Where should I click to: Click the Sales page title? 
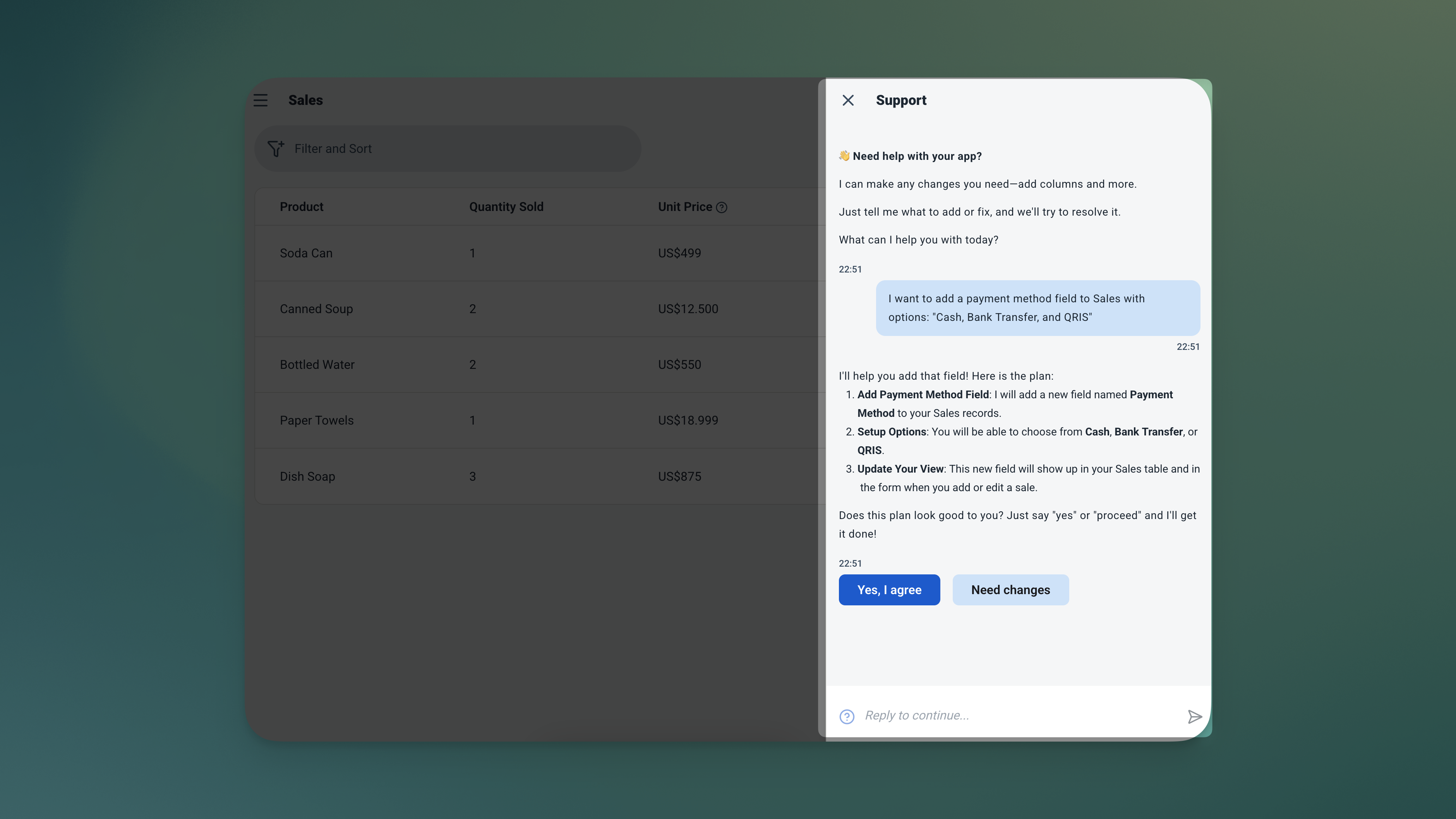[x=305, y=100]
